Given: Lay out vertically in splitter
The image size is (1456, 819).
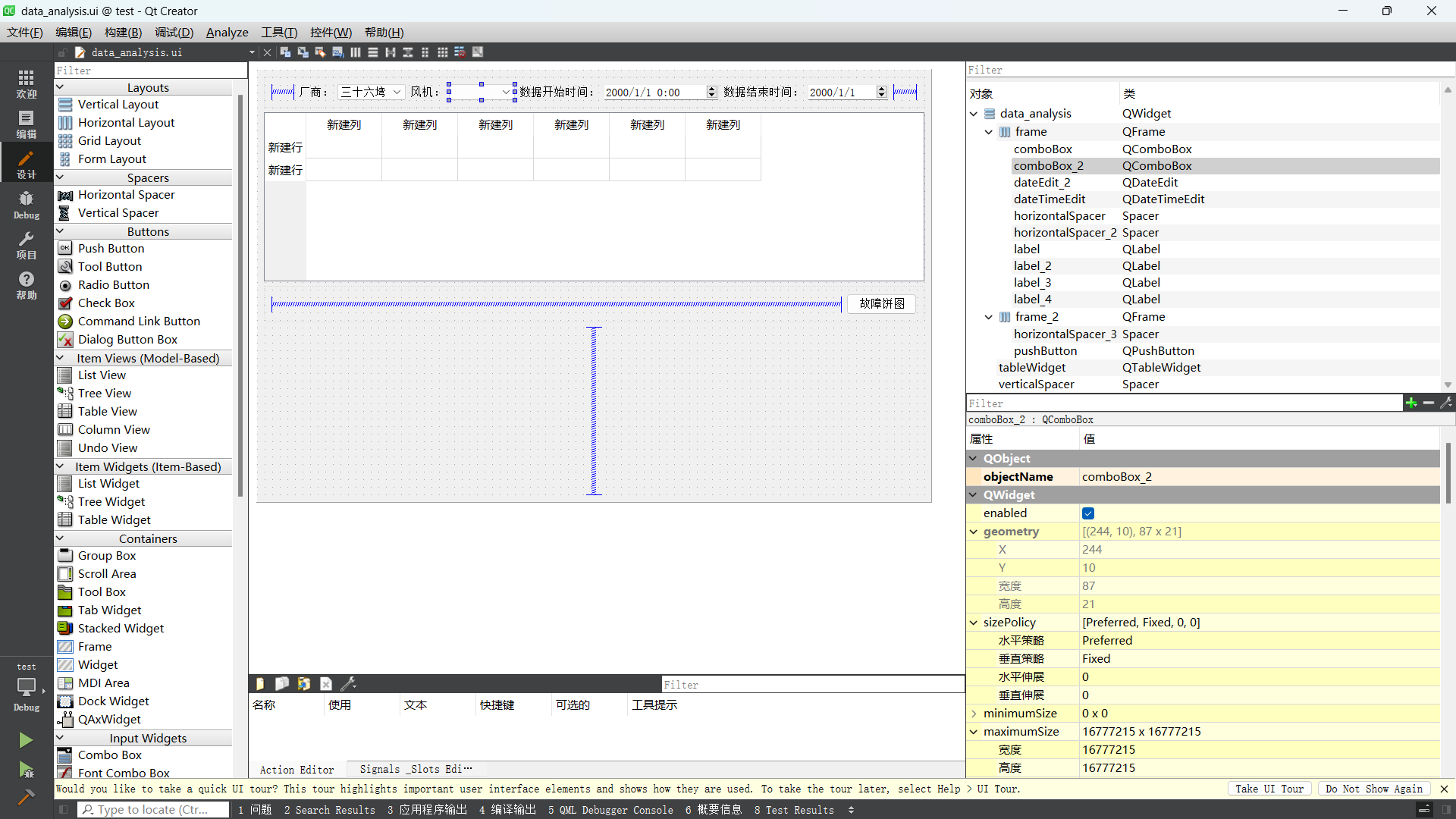Looking at the screenshot, I should tap(407, 52).
